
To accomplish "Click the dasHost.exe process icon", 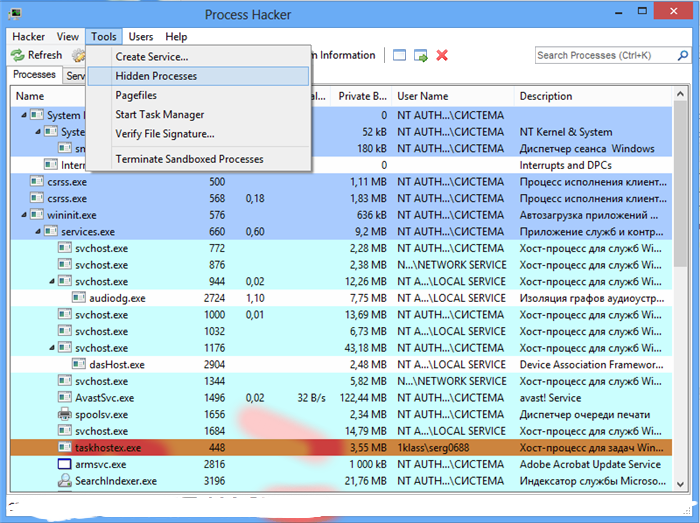I will tap(79, 364).
